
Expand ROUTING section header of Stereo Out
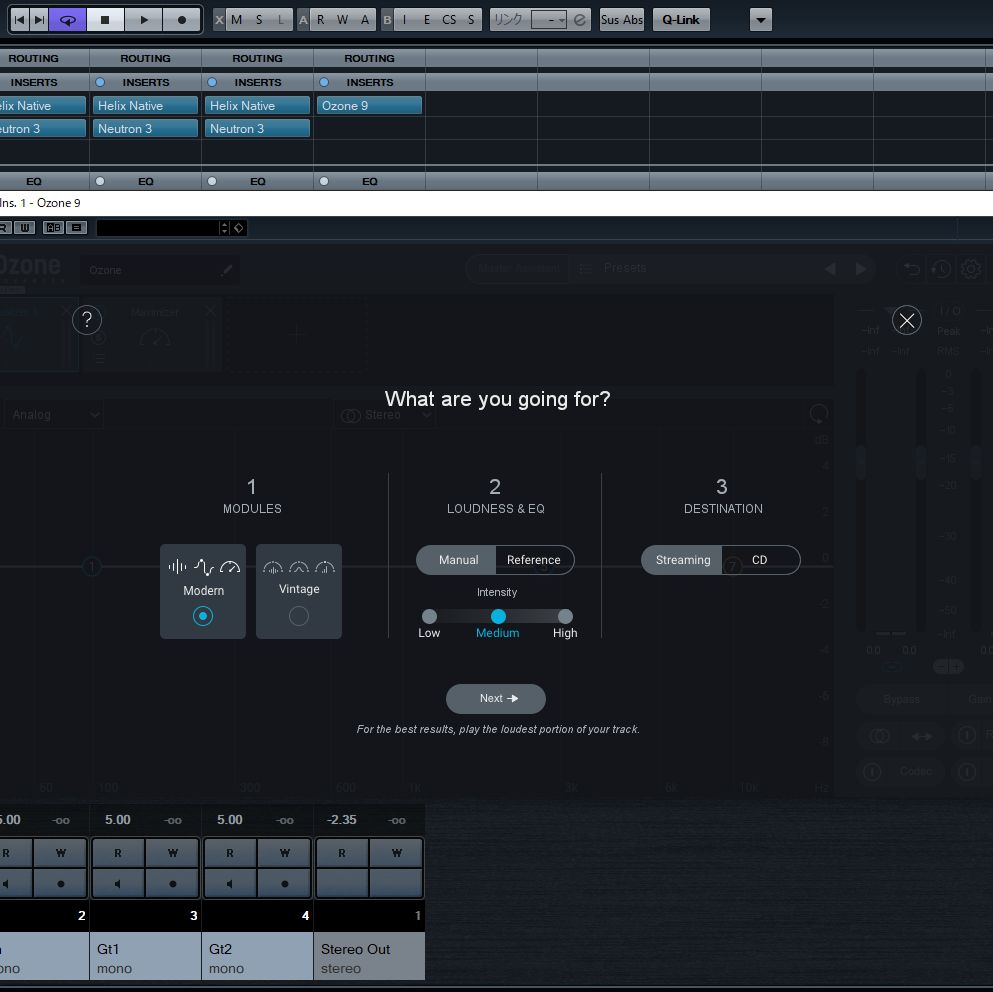pos(369,58)
